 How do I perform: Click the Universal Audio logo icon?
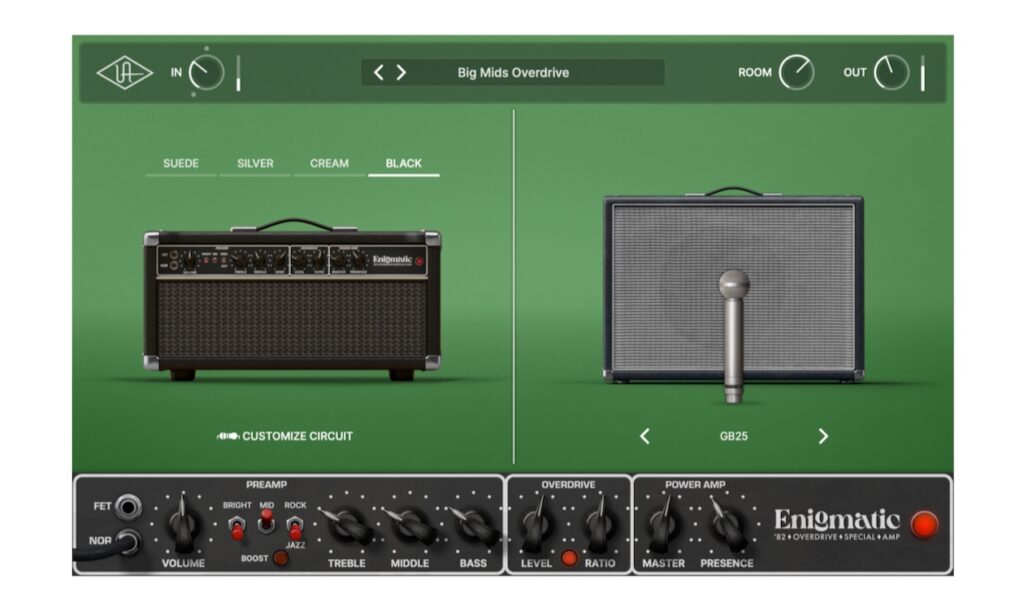tap(124, 73)
